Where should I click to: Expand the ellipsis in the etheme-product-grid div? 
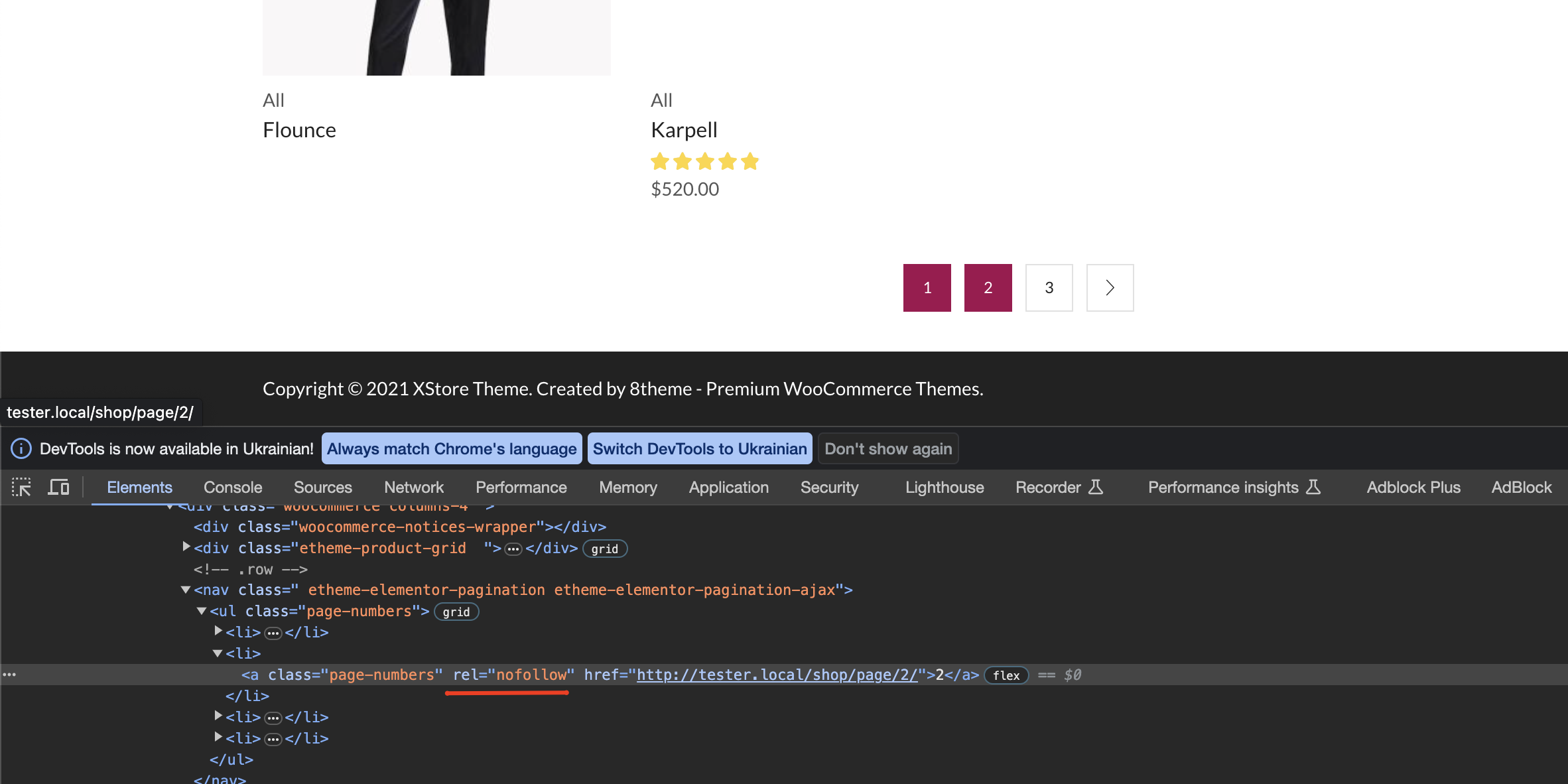[x=513, y=549]
